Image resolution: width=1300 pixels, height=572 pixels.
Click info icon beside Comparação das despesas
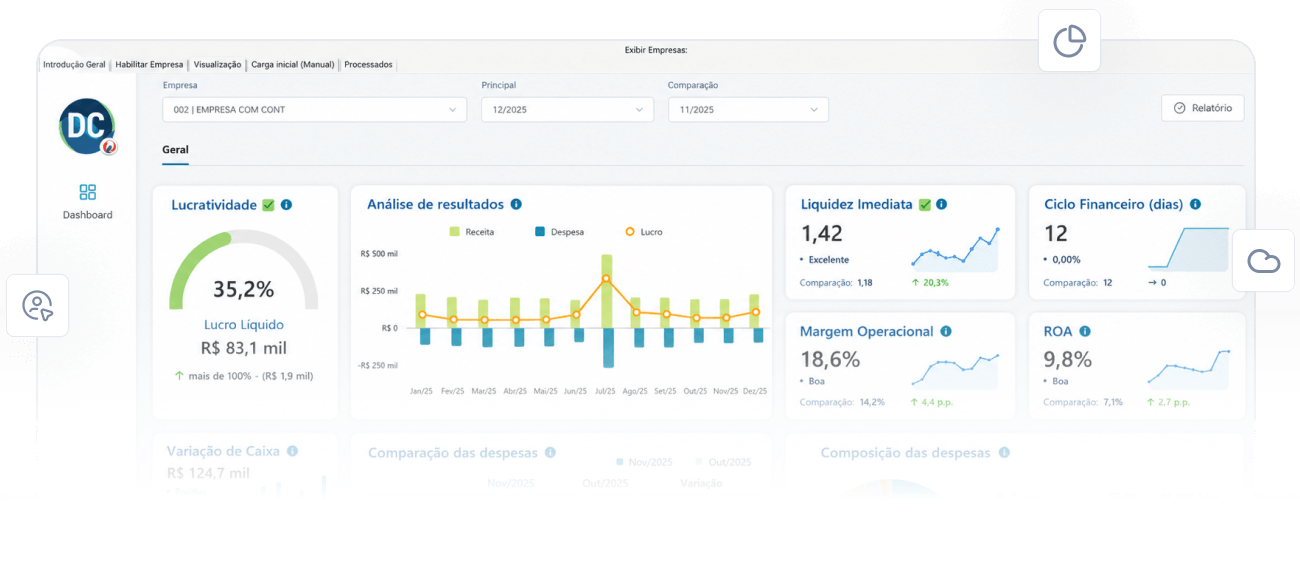tap(550, 453)
